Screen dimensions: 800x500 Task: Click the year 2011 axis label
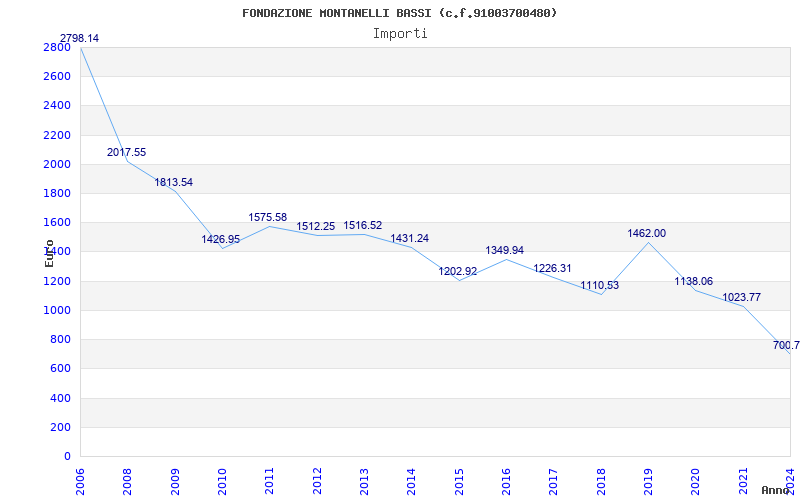tap(269, 481)
